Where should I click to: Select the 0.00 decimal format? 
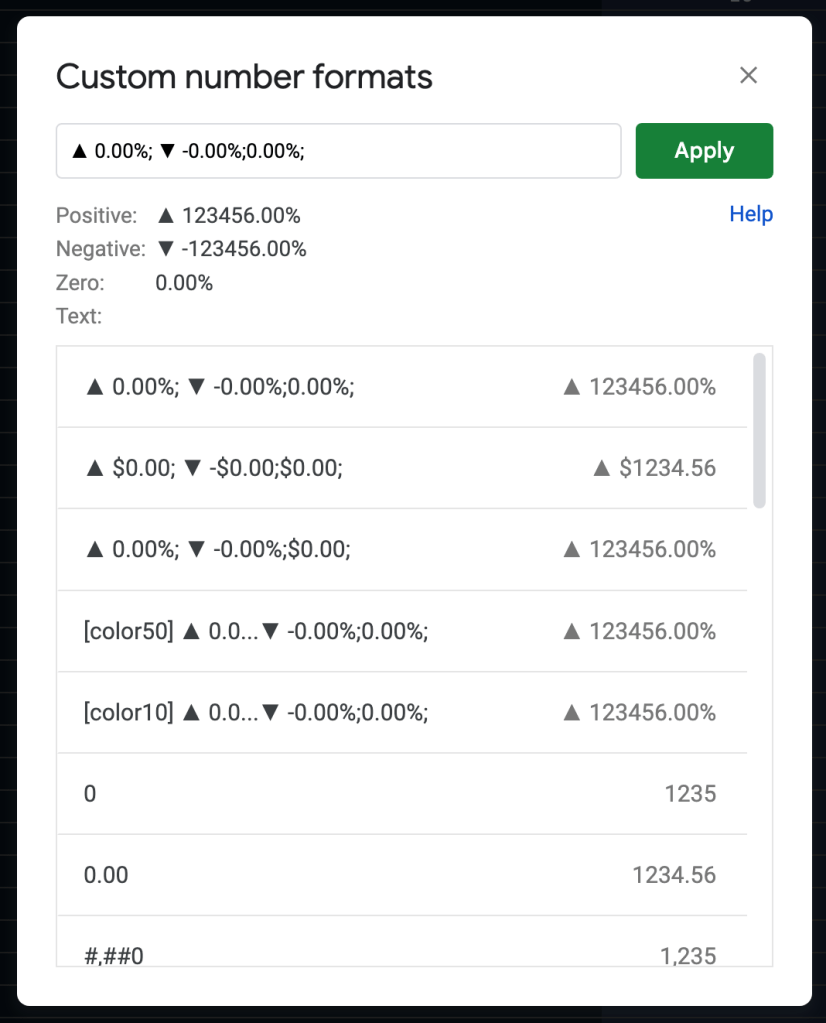106,875
